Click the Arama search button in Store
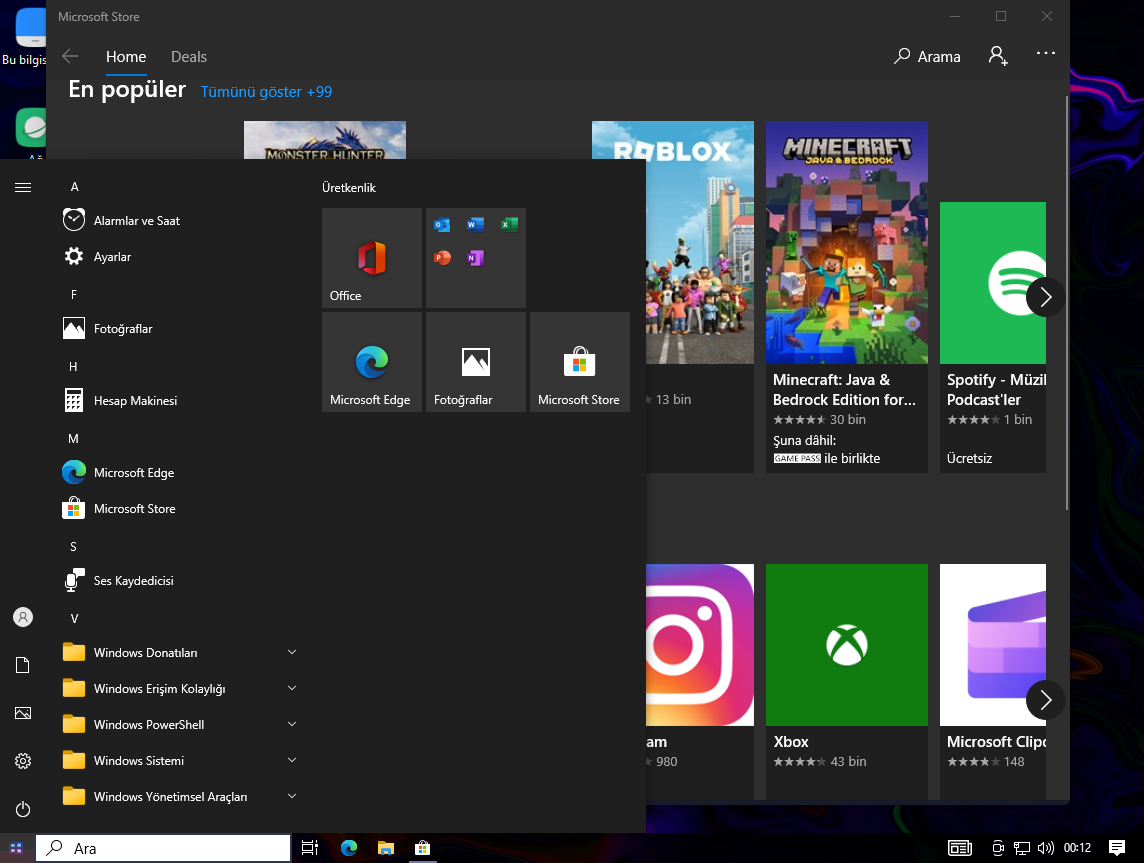1144x863 pixels. pyautogui.click(x=927, y=57)
